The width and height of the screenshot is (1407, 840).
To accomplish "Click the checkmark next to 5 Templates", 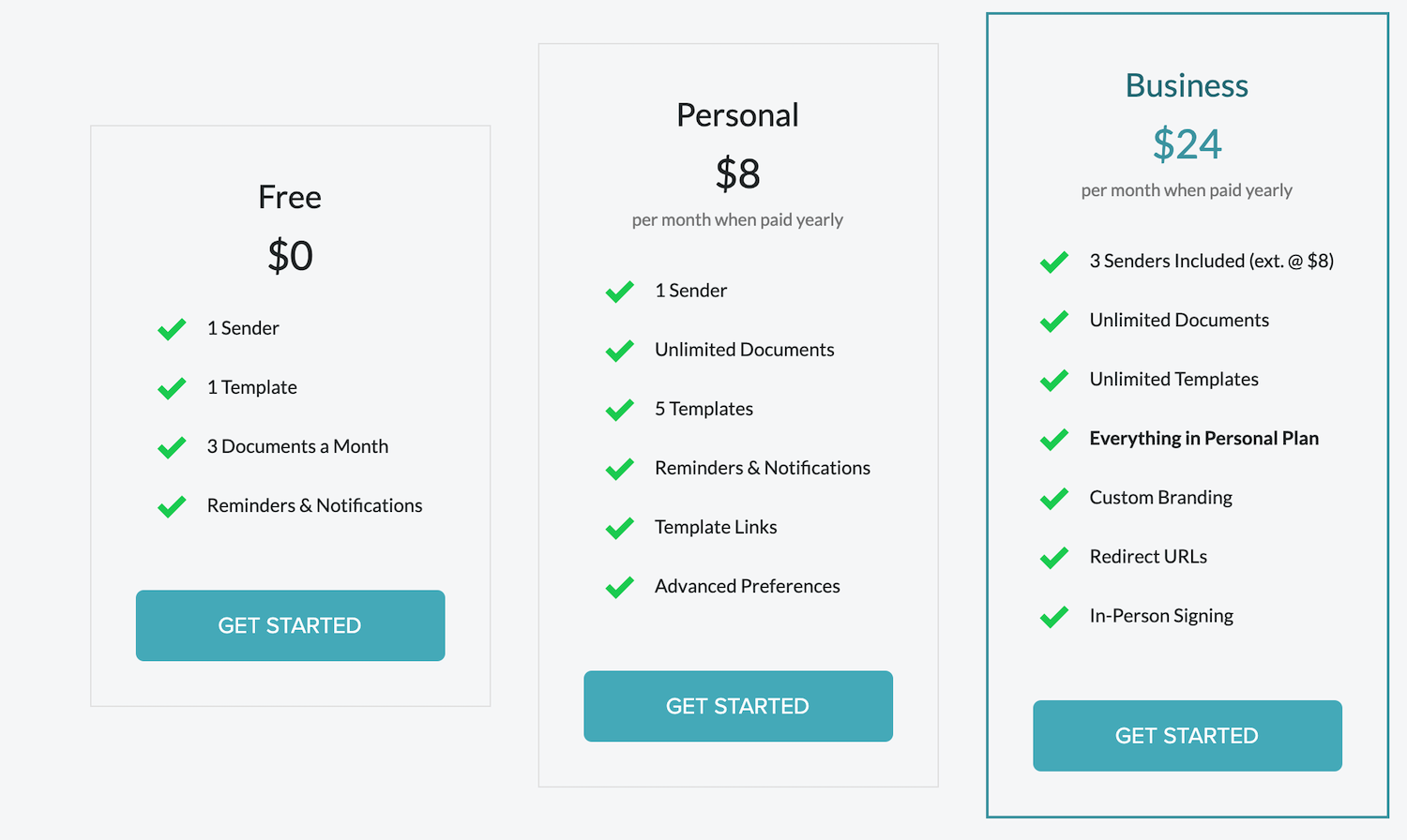I will (x=620, y=410).
